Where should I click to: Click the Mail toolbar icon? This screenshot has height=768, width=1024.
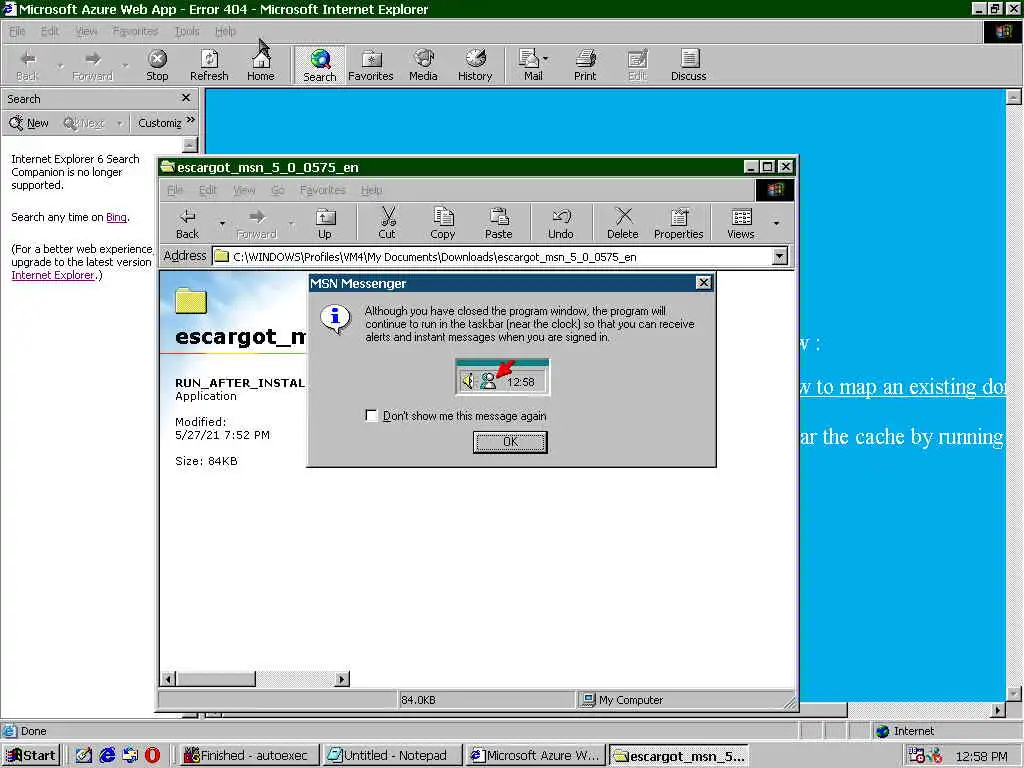click(x=530, y=65)
